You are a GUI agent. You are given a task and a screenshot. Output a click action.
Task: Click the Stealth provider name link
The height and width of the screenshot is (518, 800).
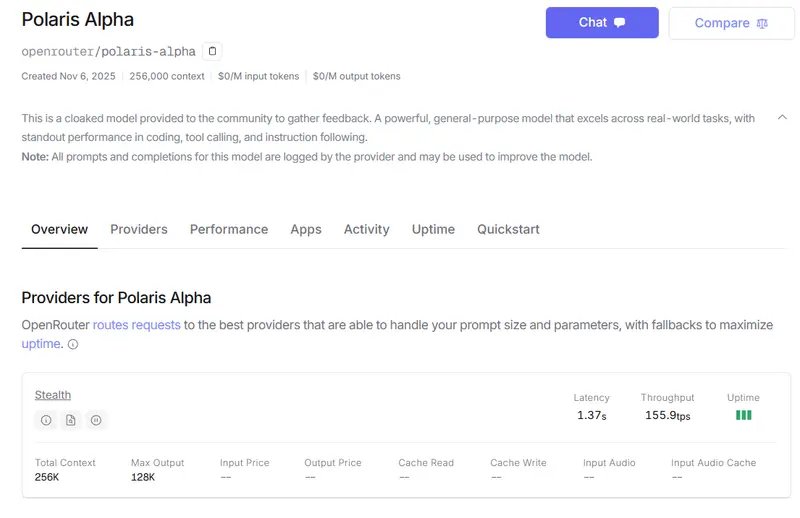(53, 395)
